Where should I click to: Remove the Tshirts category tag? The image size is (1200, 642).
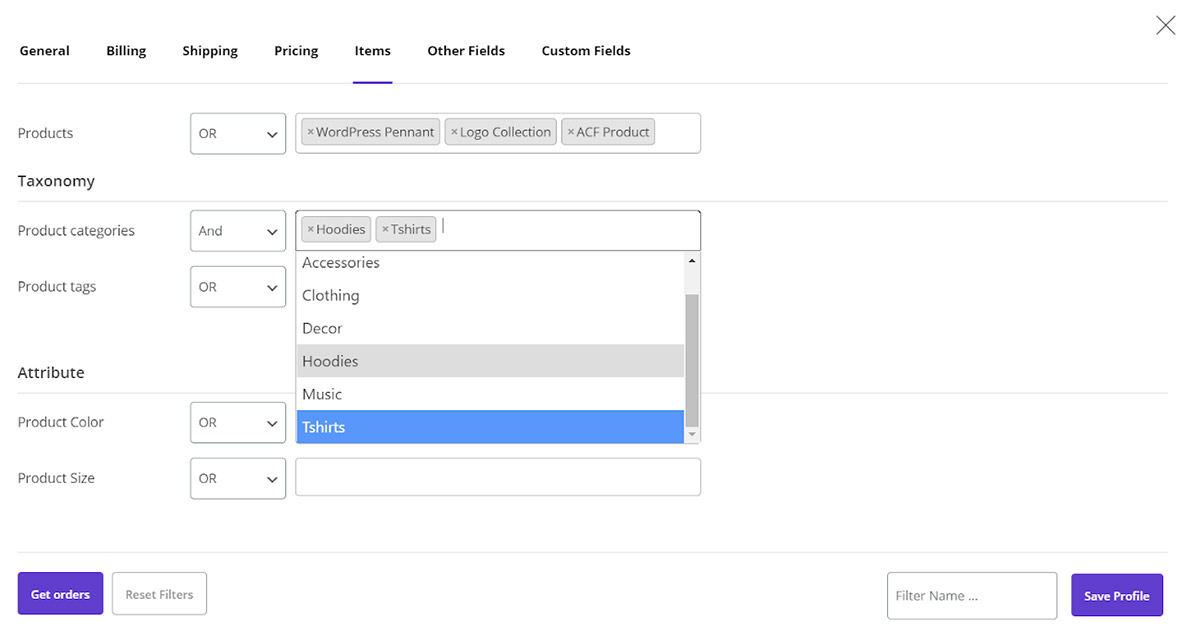[x=385, y=230]
